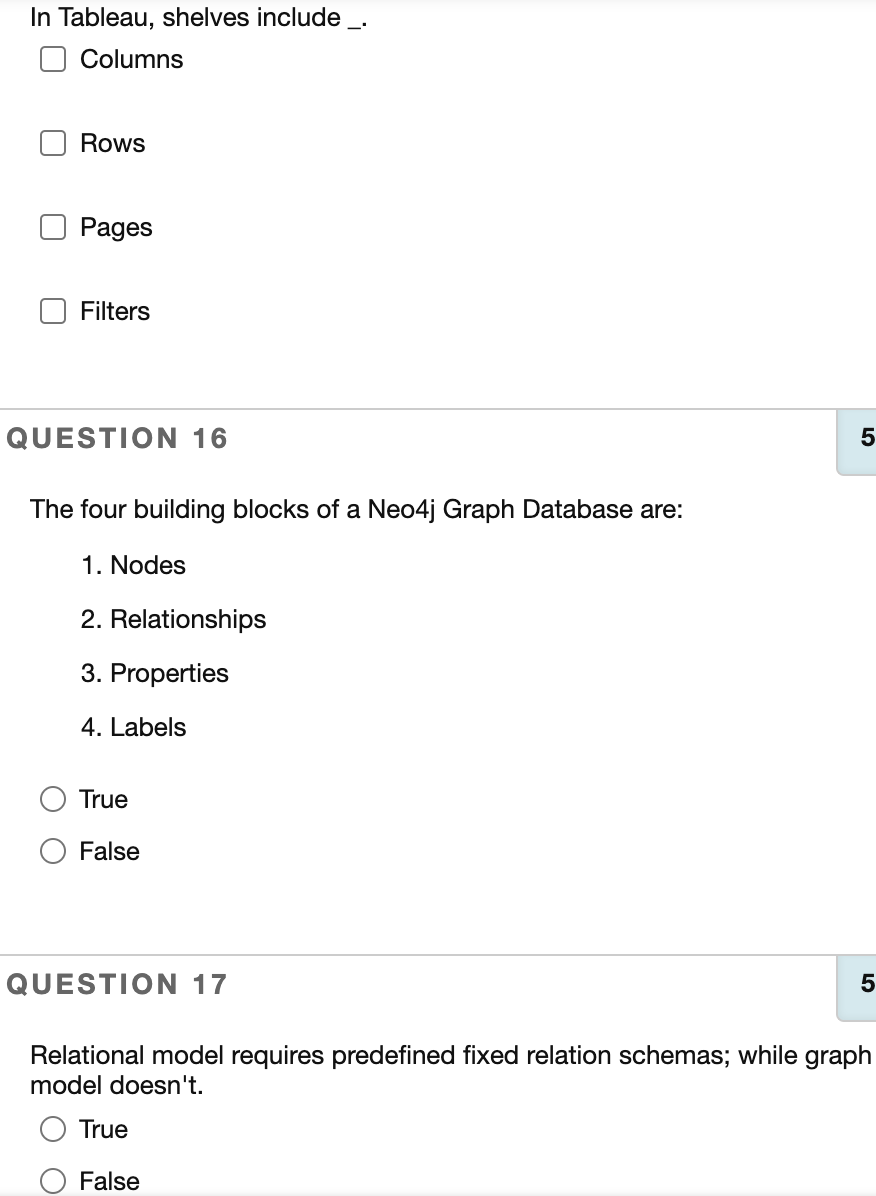This screenshot has height=1196, width=876.
Task: Check the Columns checkbox
Action: [52, 60]
